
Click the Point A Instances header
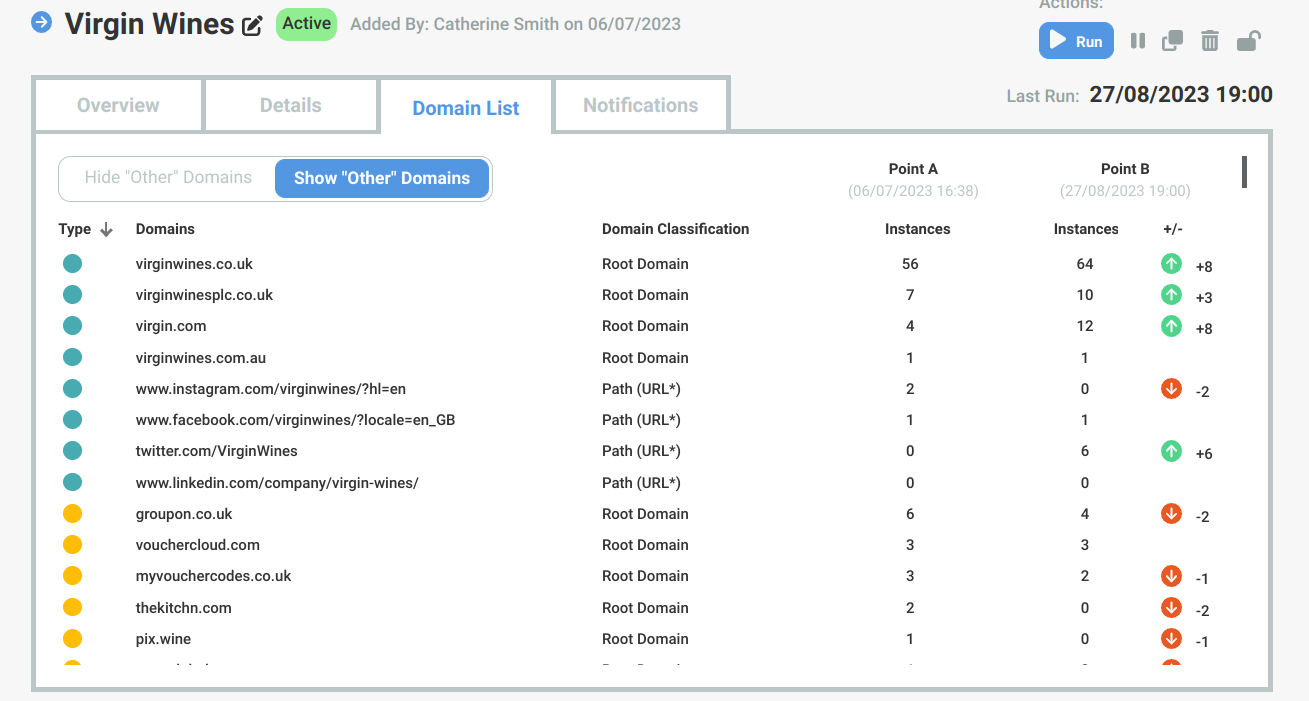(917, 229)
